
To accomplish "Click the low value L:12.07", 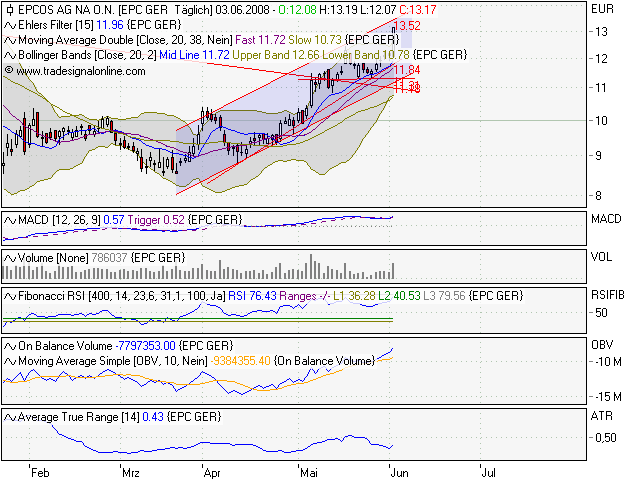I will coord(378,10).
